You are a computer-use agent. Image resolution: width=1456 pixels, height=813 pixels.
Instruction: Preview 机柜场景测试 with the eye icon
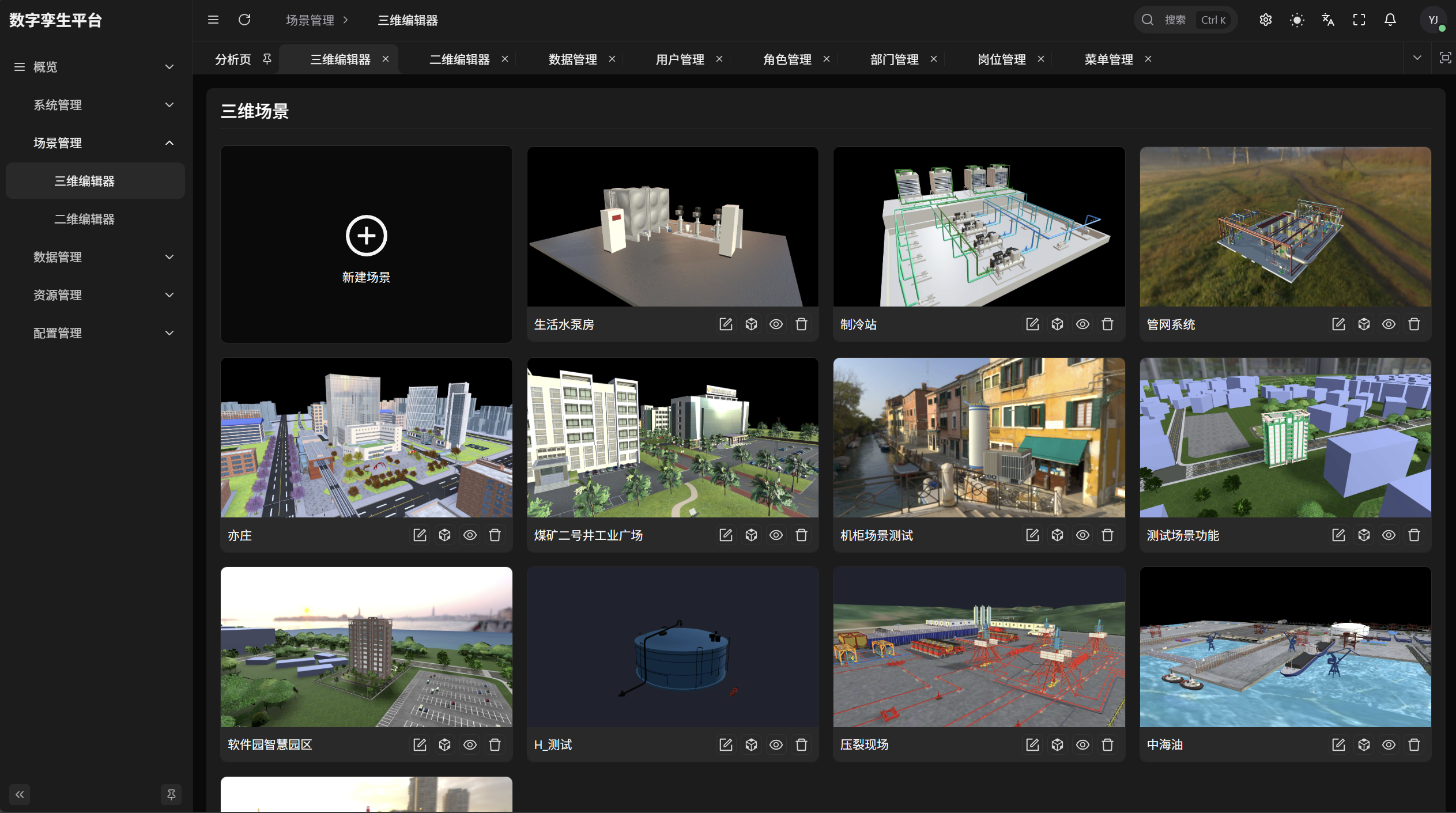1082,535
